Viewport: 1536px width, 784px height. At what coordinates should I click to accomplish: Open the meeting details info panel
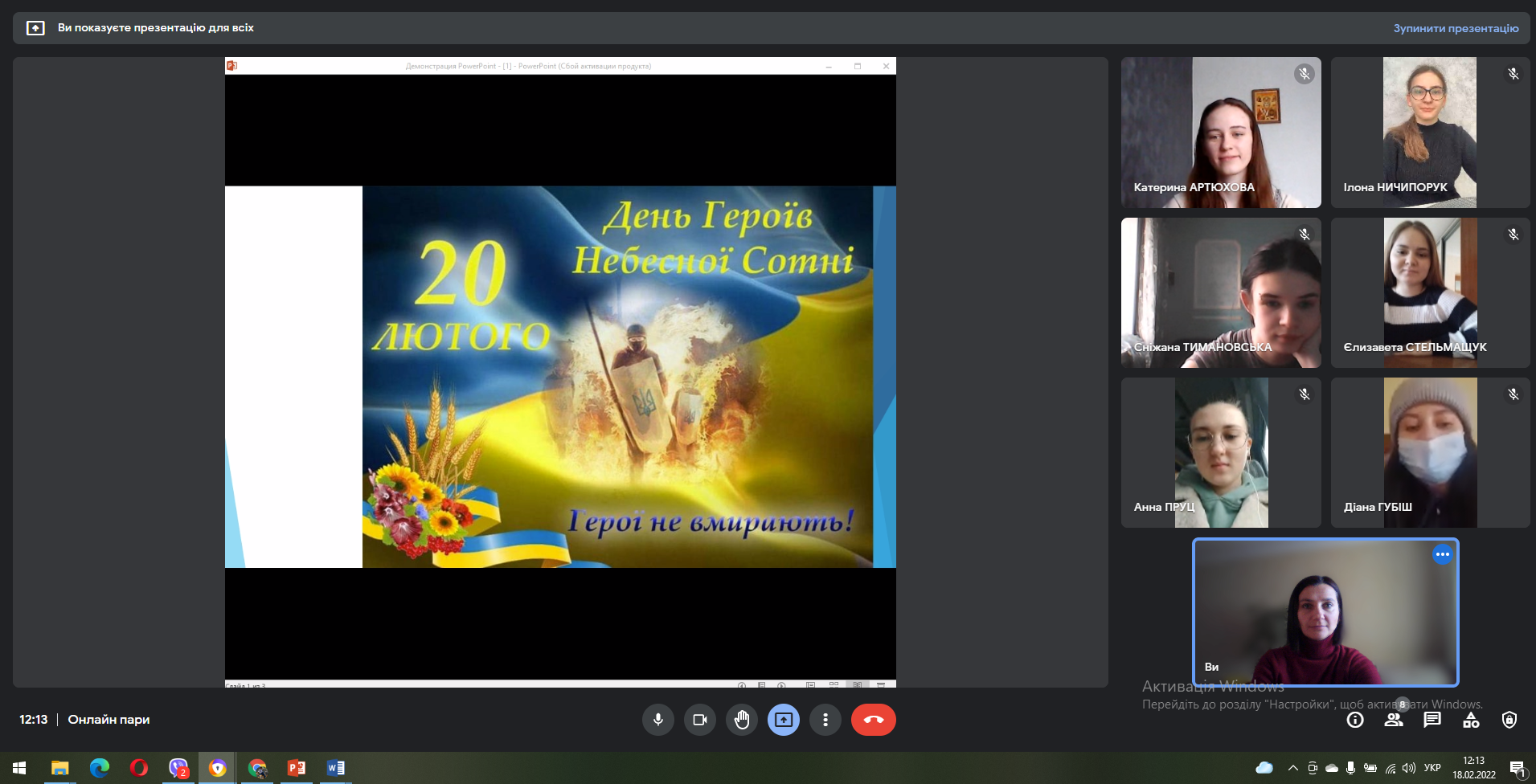pos(1355,720)
